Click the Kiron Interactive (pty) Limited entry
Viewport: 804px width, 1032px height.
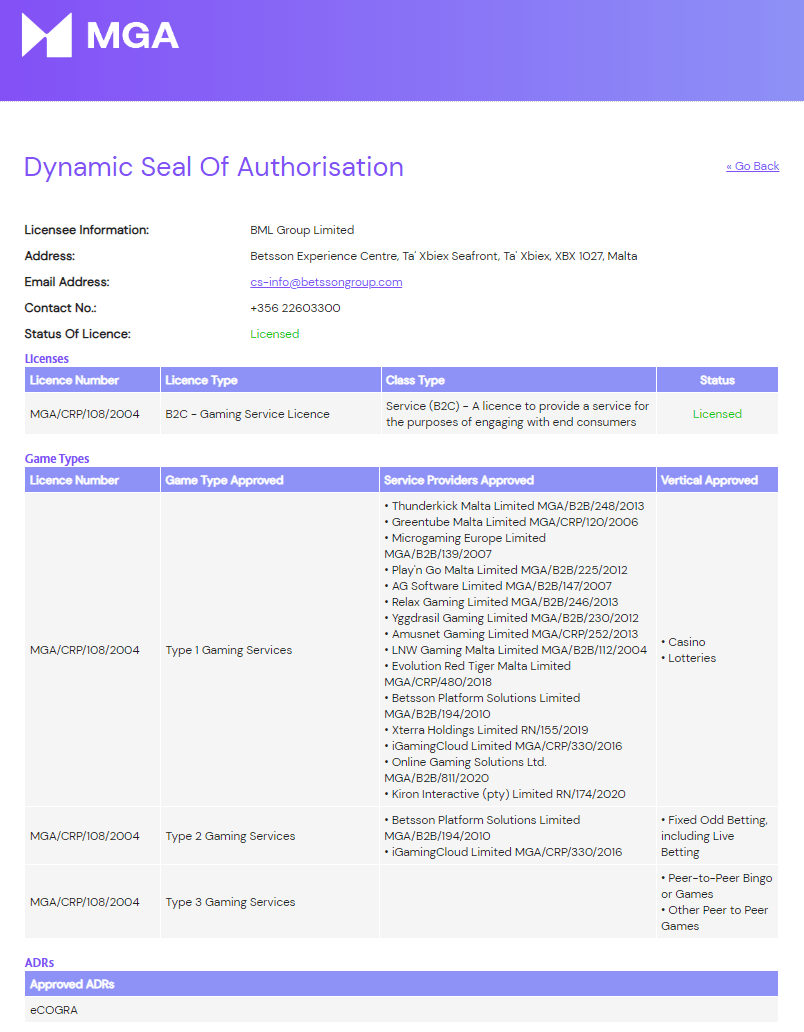click(505, 794)
